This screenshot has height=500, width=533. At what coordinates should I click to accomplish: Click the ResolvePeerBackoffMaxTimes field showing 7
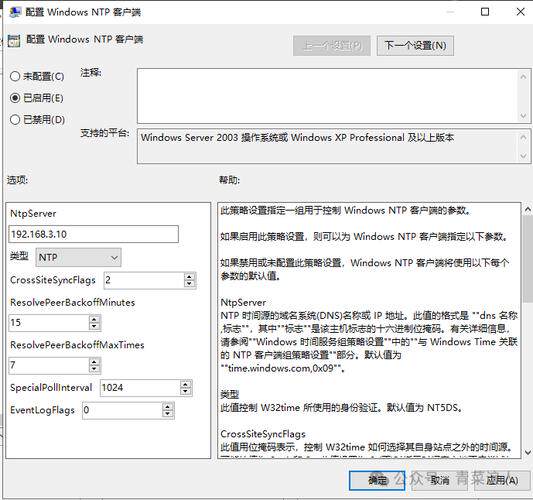click(49, 365)
